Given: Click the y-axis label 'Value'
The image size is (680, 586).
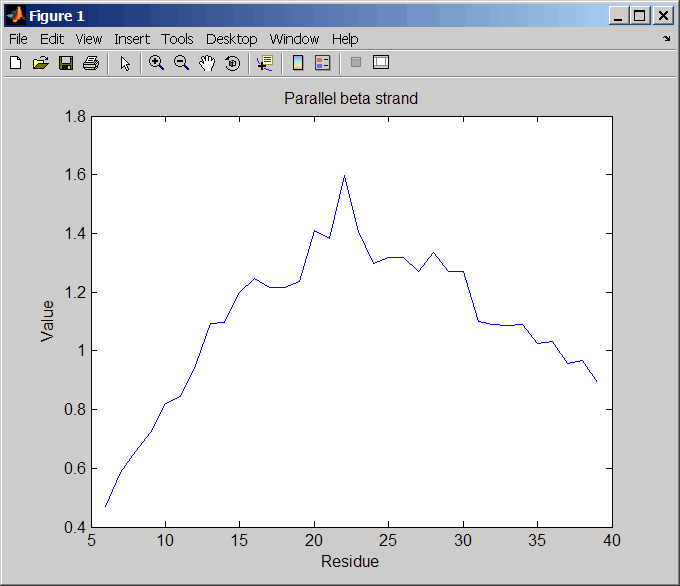Looking at the screenshot, I should pyautogui.click(x=47, y=321).
